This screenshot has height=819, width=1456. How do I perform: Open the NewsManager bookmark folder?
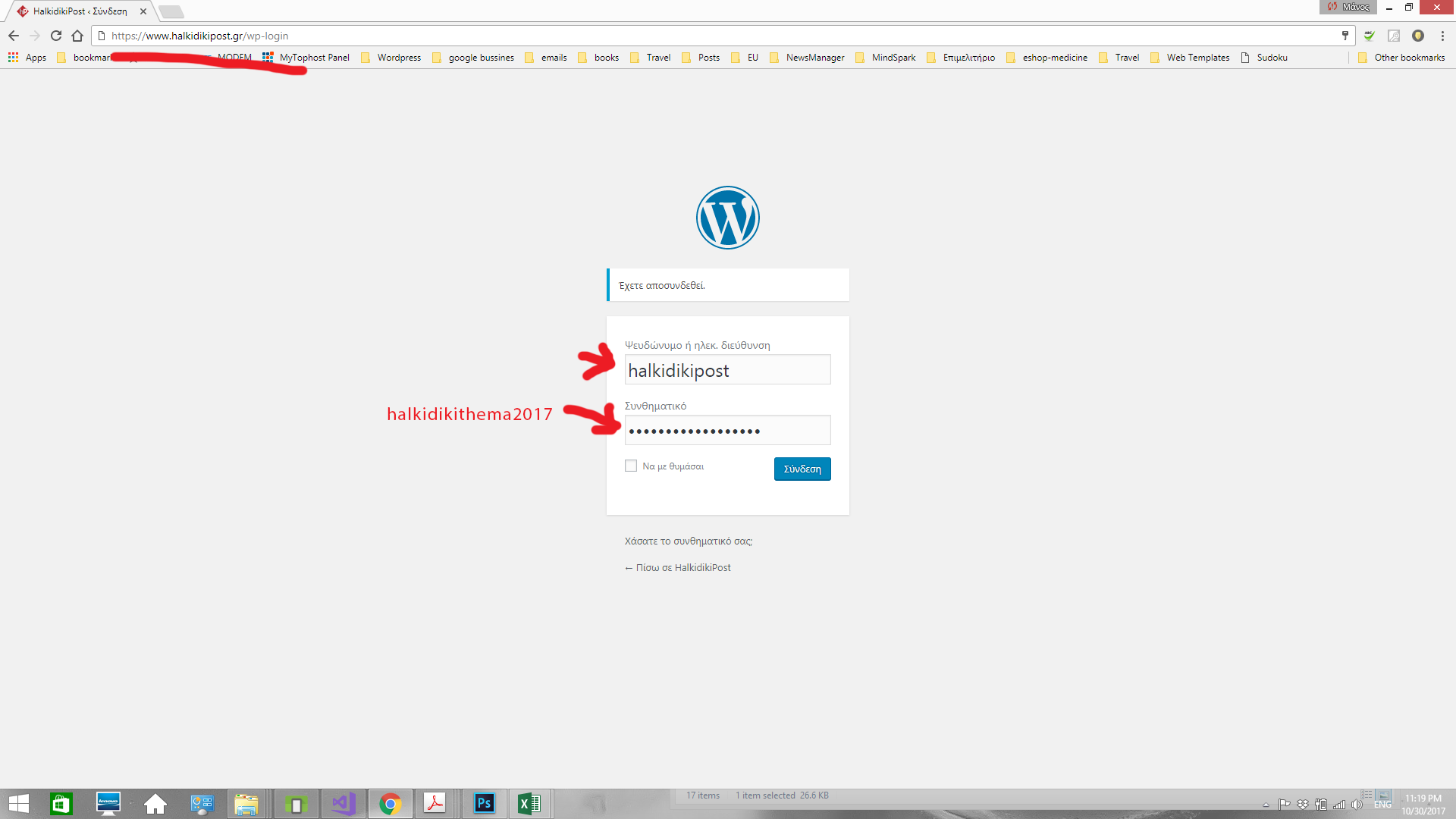click(x=807, y=58)
